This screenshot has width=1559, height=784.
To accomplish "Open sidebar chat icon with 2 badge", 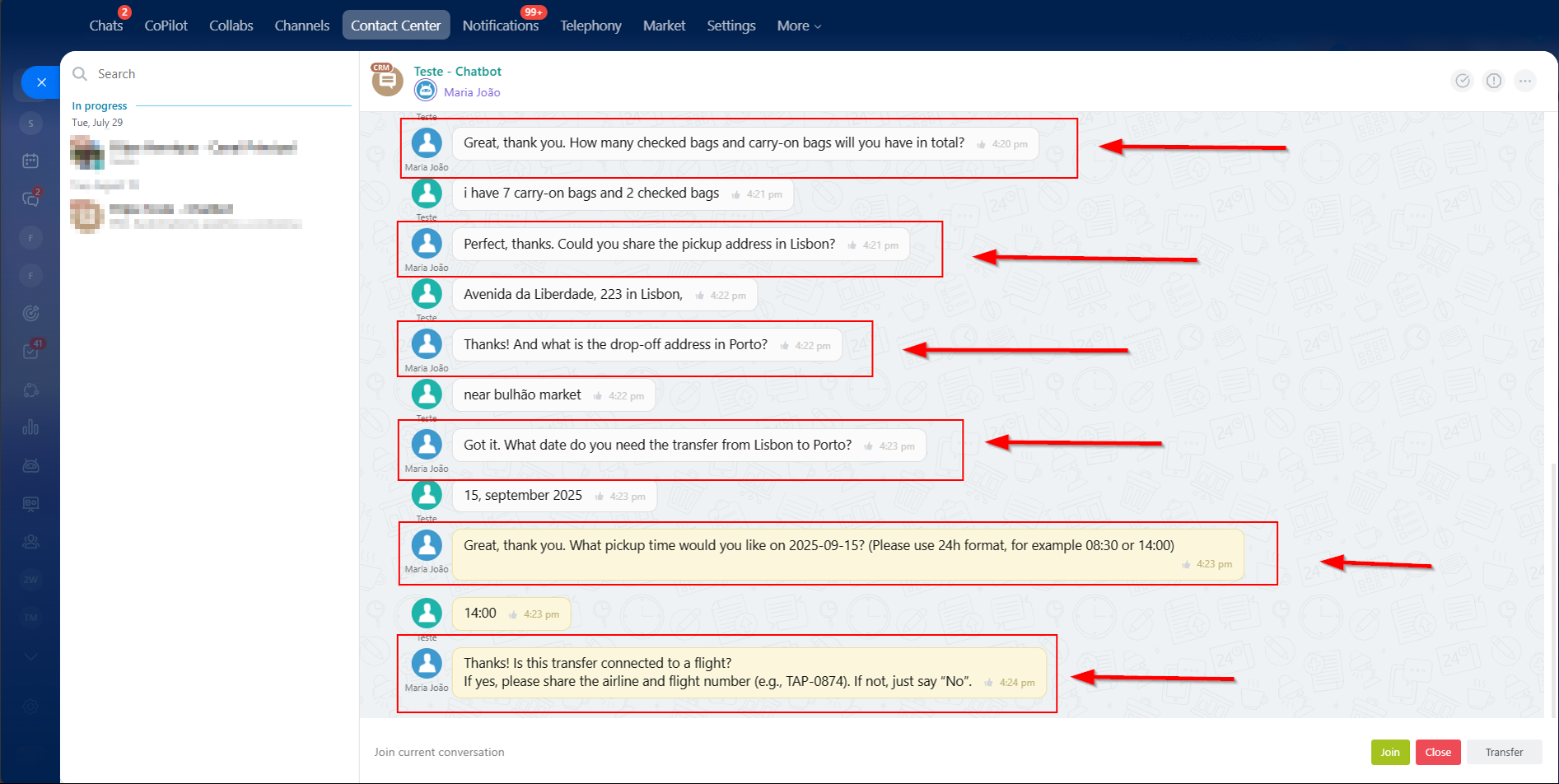I will (x=30, y=198).
